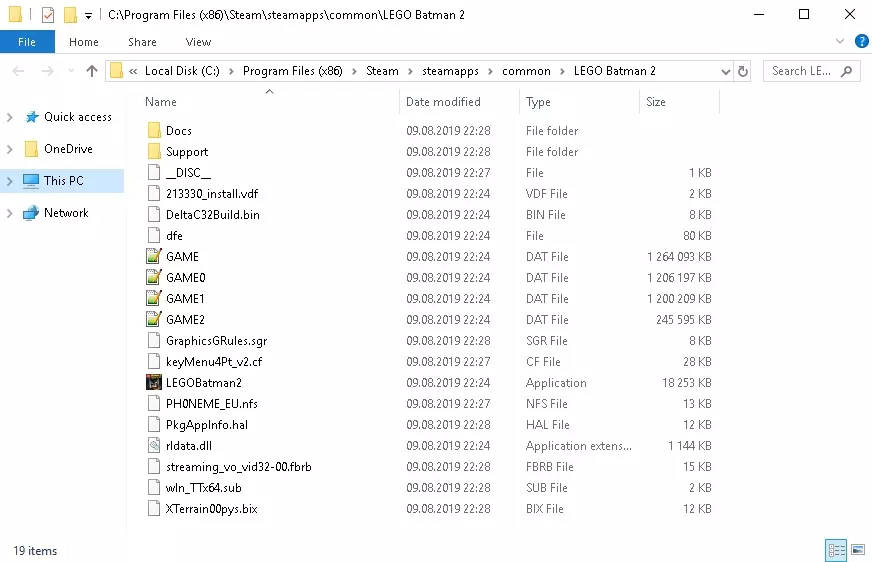Select the 213330_install.vdf file
The height and width of the screenshot is (562, 872).
[211, 193]
